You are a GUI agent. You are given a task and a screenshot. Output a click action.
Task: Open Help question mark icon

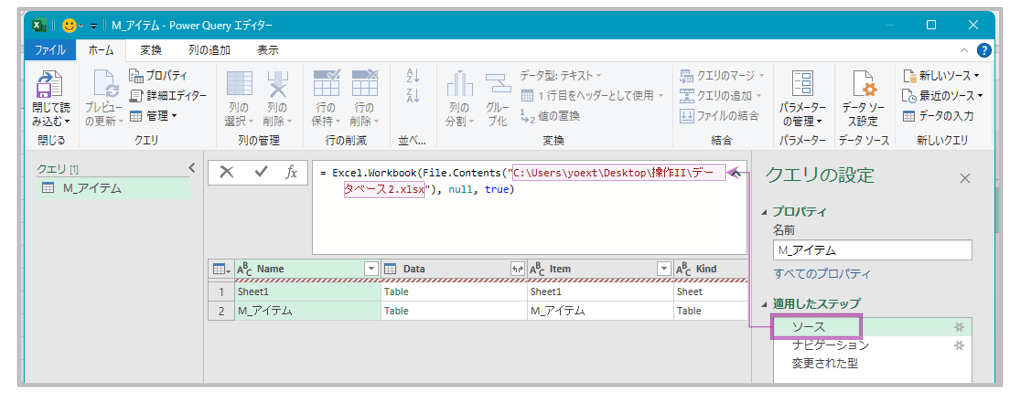[x=984, y=50]
